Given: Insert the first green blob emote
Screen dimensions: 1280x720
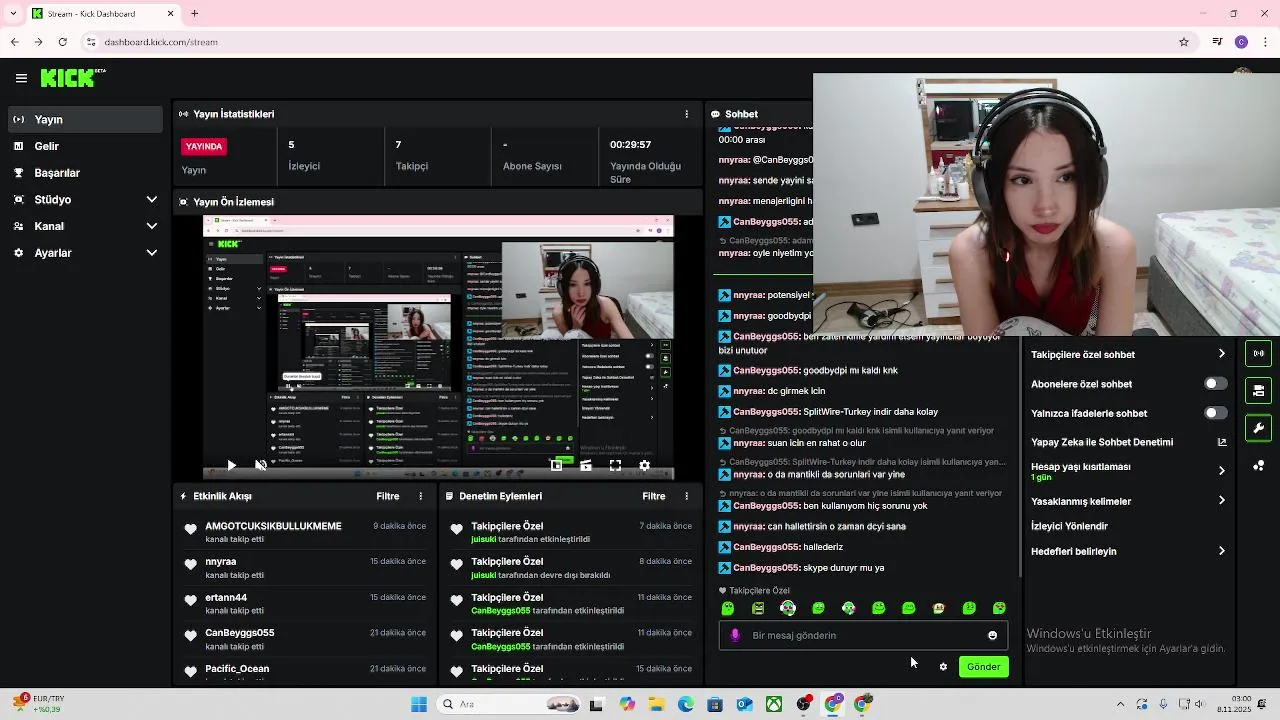Looking at the screenshot, I should point(728,608).
